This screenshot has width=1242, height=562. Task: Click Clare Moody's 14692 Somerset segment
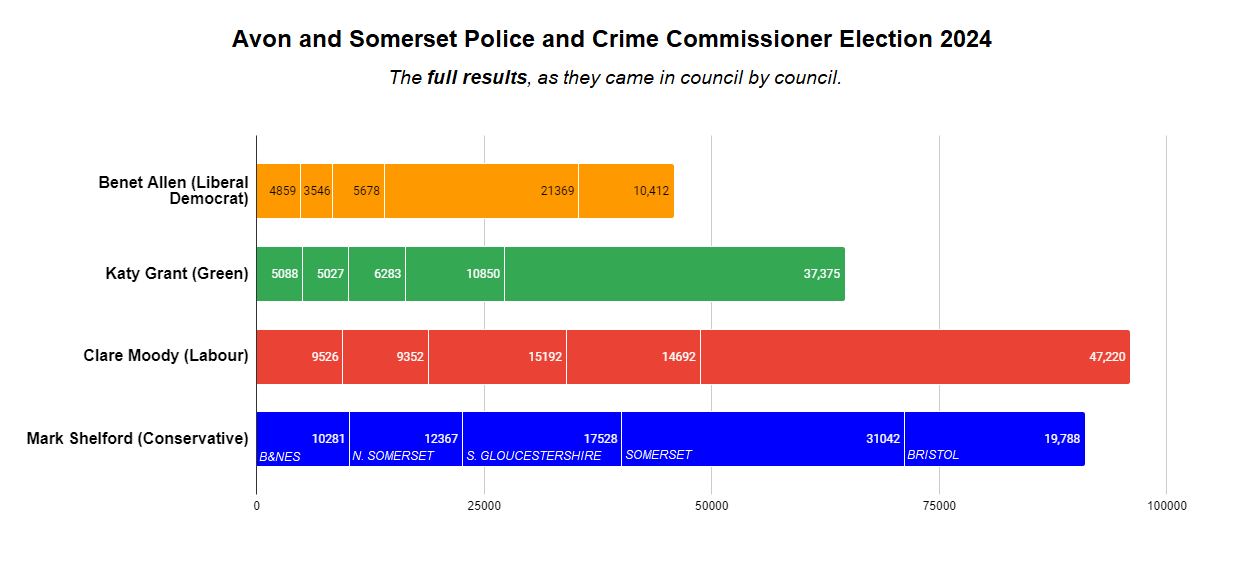[x=633, y=357]
